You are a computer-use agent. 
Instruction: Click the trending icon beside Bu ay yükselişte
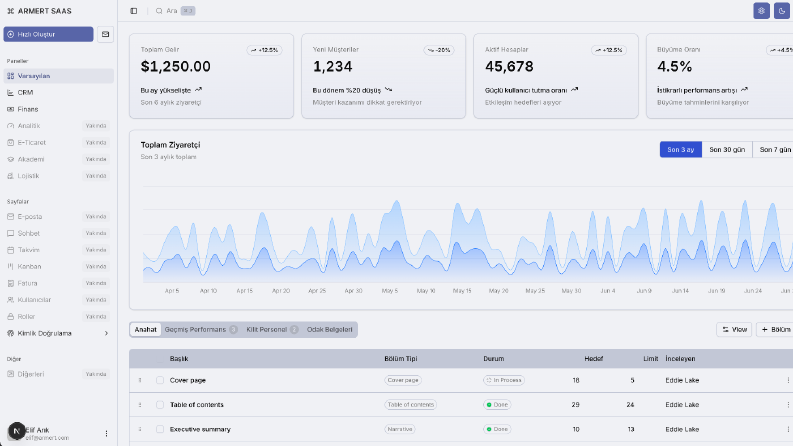198,90
